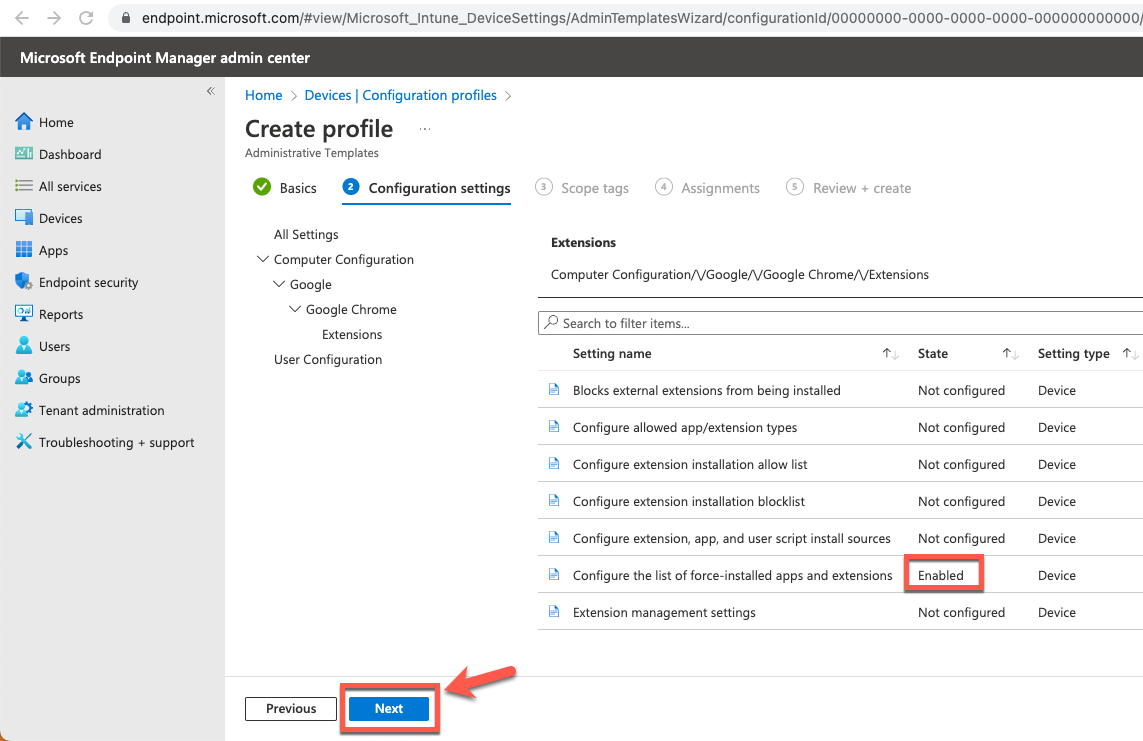Sort by Setting name arrows
Viewport: 1143px width, 741px height.
tap(890, 353)
